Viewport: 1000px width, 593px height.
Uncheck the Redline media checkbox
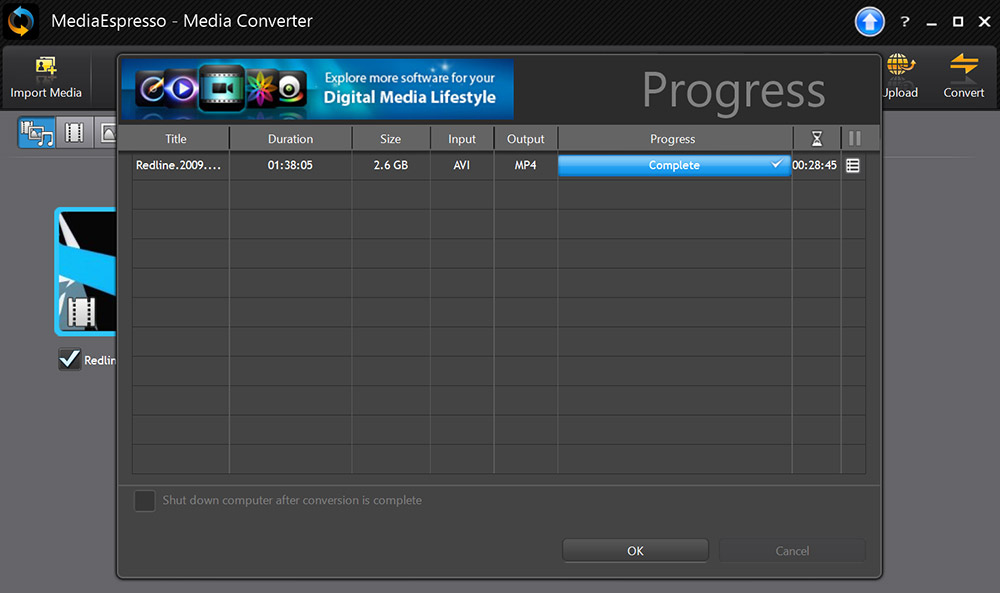[70, 359]
